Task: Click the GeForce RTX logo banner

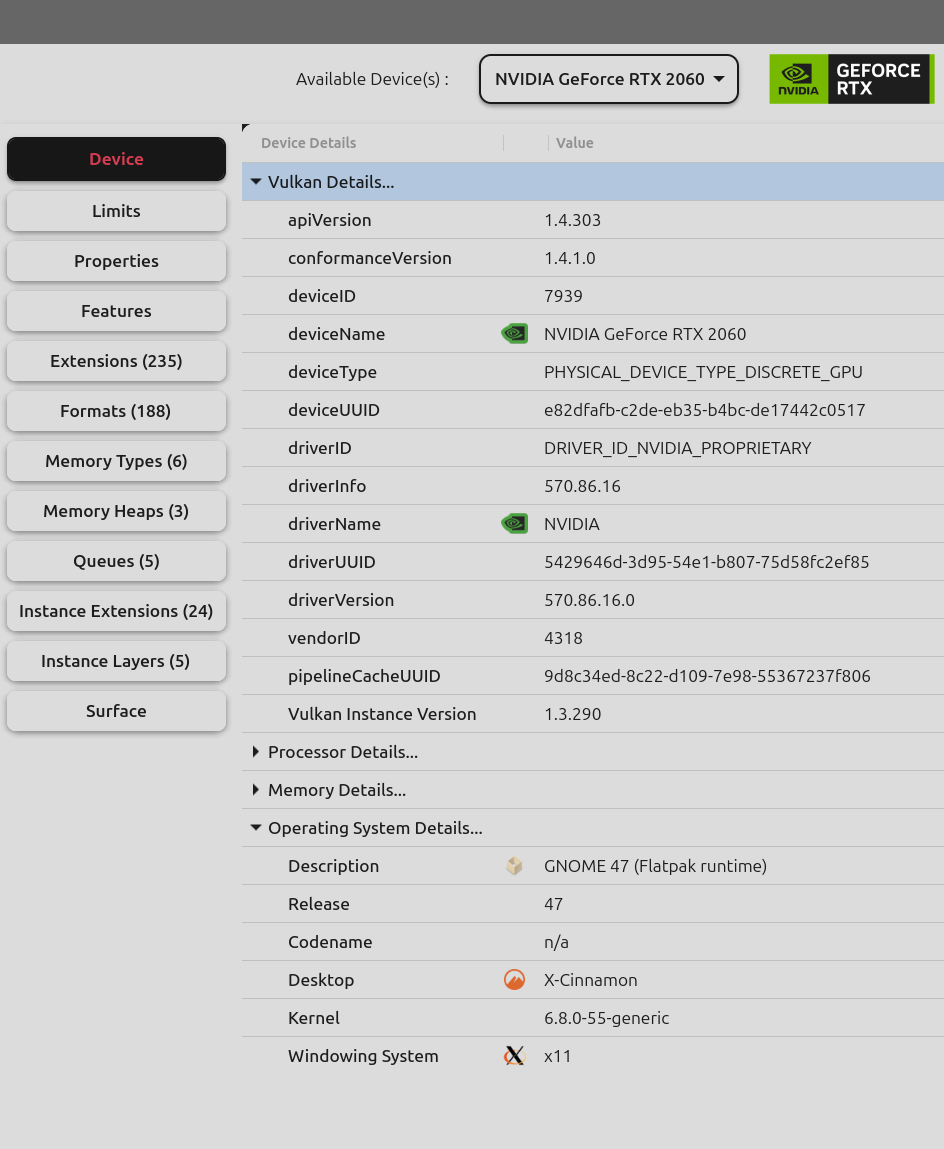Action: point(851,79)
